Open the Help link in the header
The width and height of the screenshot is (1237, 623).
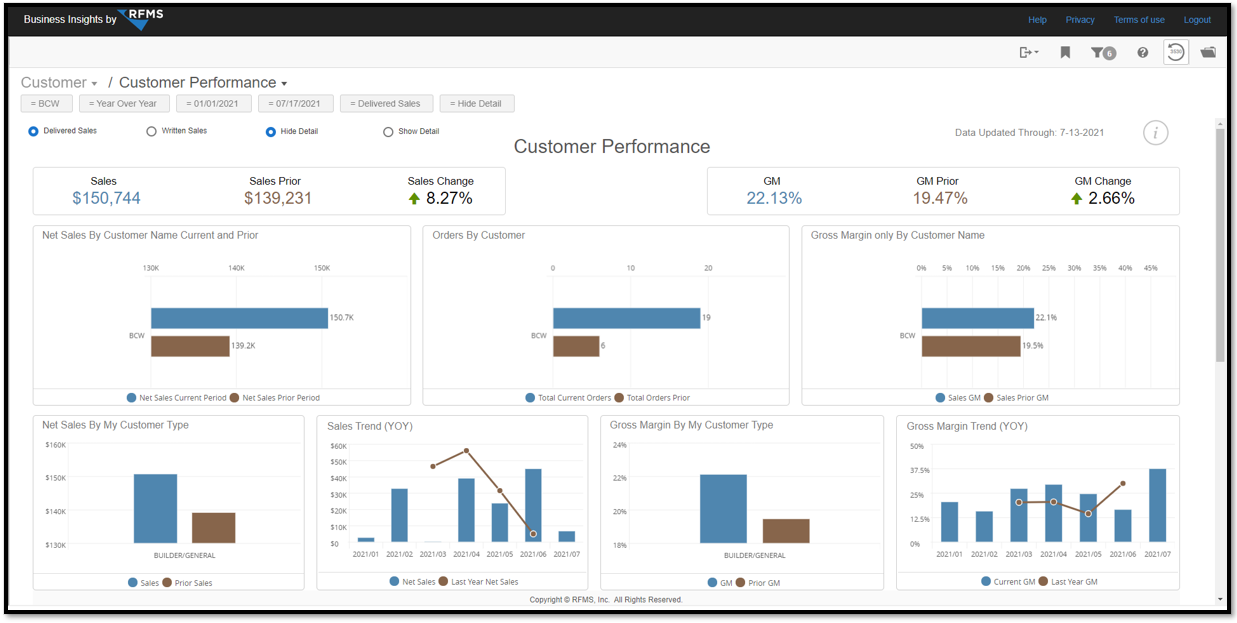tap(1037, 20)
